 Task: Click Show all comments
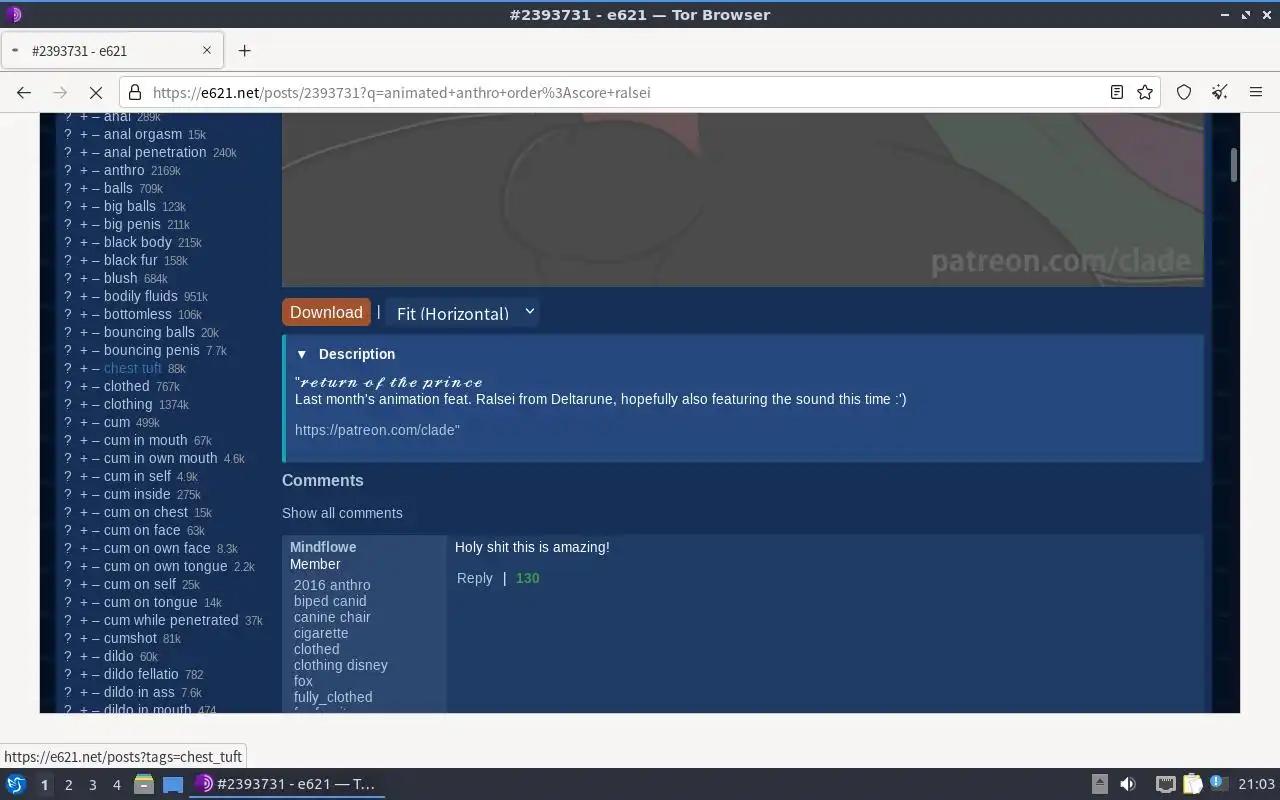tap(342, 513)
